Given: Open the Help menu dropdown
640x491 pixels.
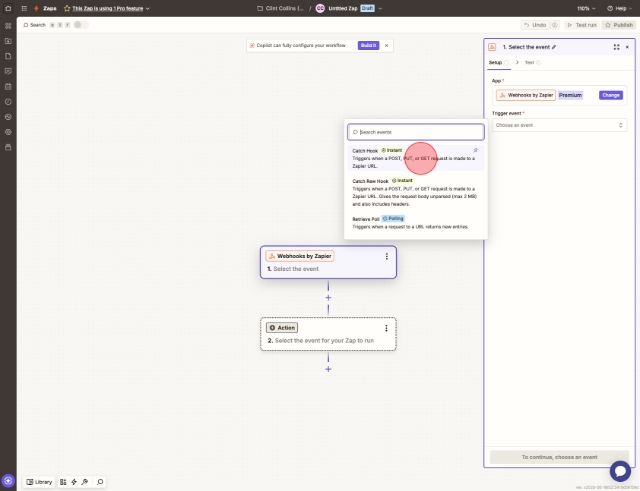Looking at the screenshot, I should pyautogui.click(x=619, y=8).
